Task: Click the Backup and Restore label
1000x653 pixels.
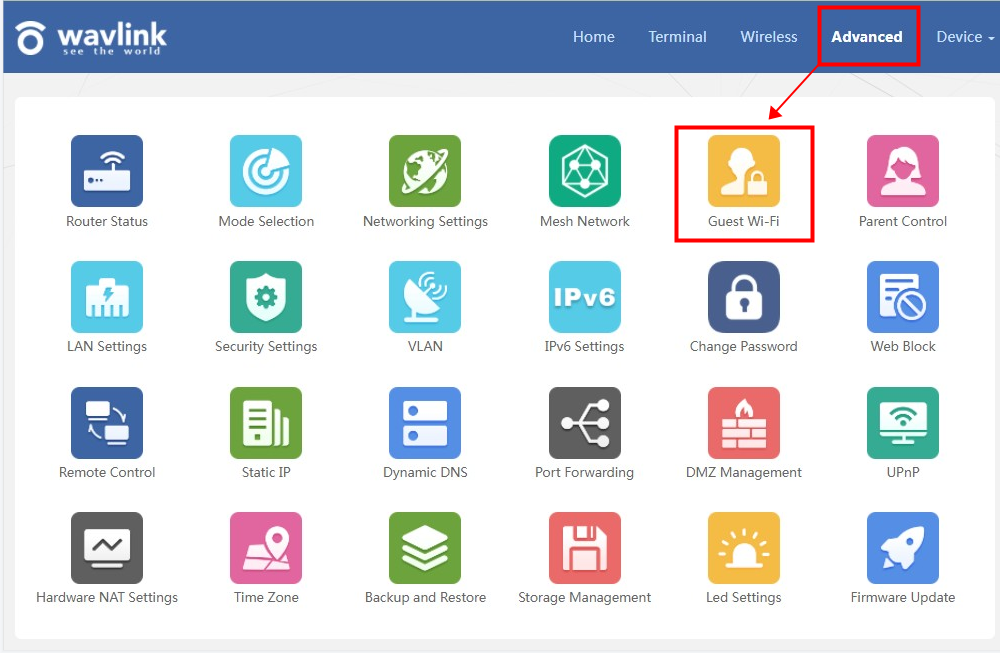Action: [x=425, y=598]
